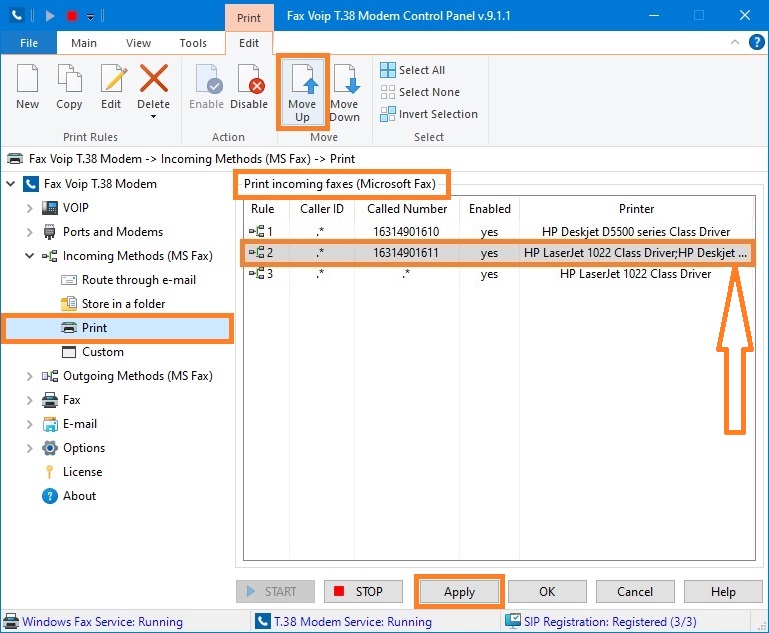Expand Outgoing Methods (MS Fax) node

tap(29, 377)
